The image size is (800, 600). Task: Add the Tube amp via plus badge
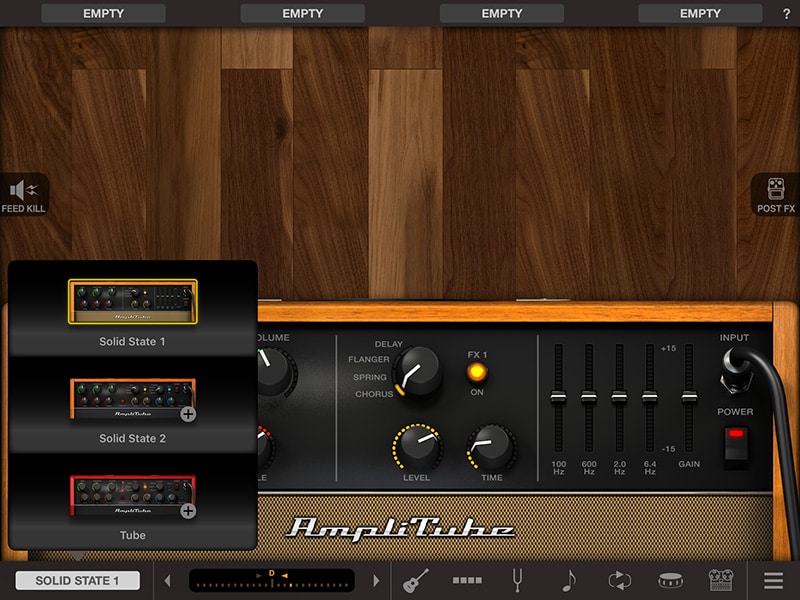188,511
